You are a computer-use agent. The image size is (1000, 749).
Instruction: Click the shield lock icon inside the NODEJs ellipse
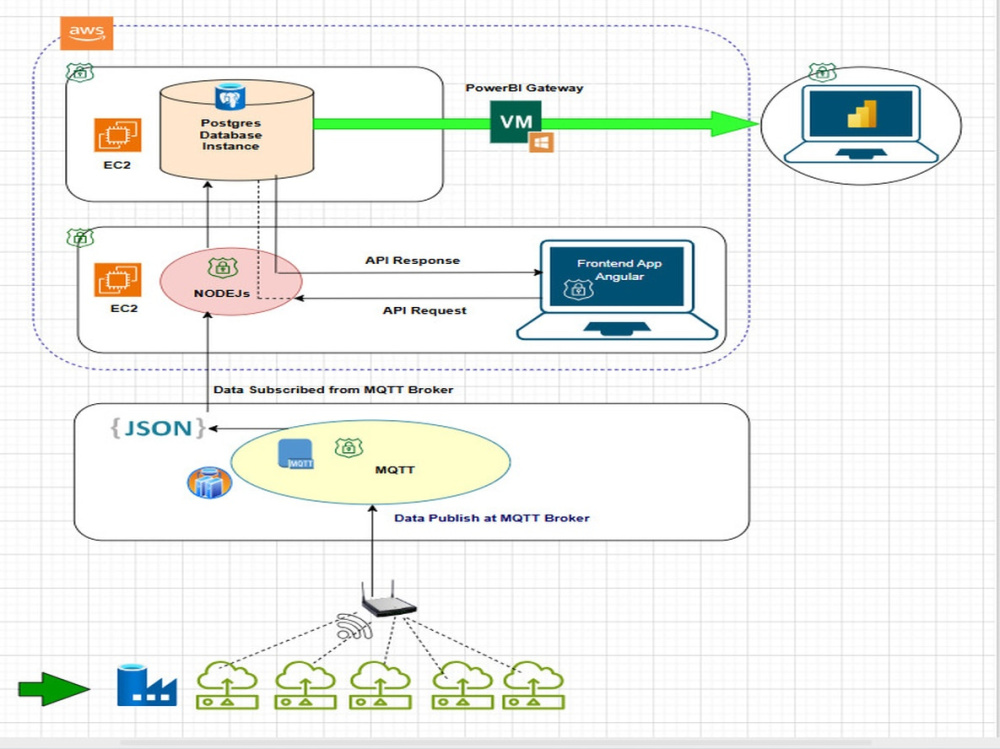click(223, 267)
